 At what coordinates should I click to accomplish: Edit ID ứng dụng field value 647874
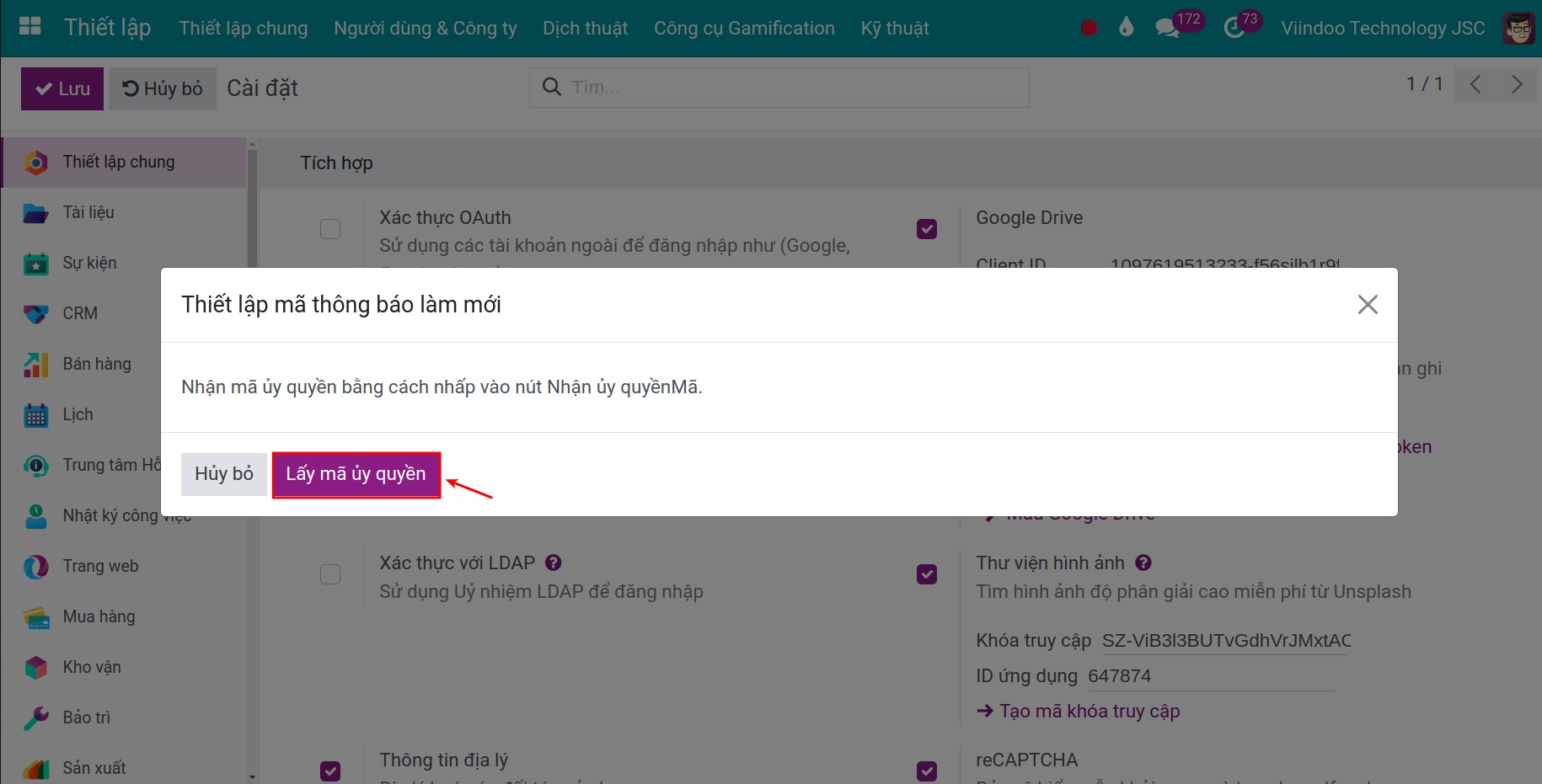(x=1211, y=676)
